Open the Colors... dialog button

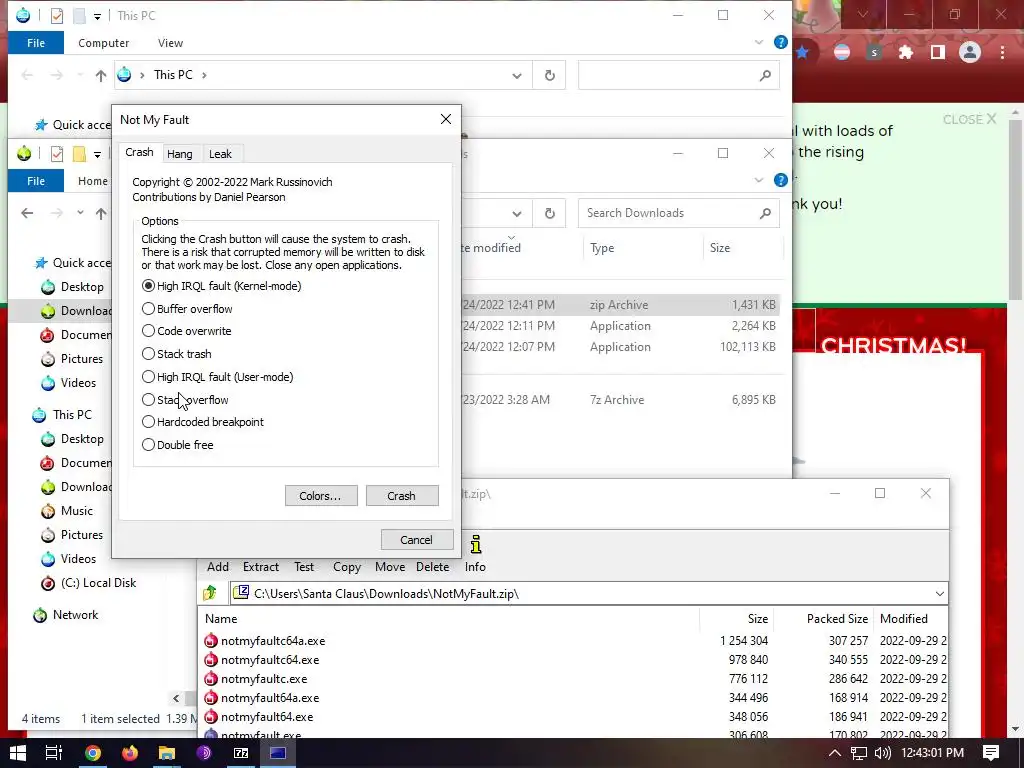click(321, 496)
